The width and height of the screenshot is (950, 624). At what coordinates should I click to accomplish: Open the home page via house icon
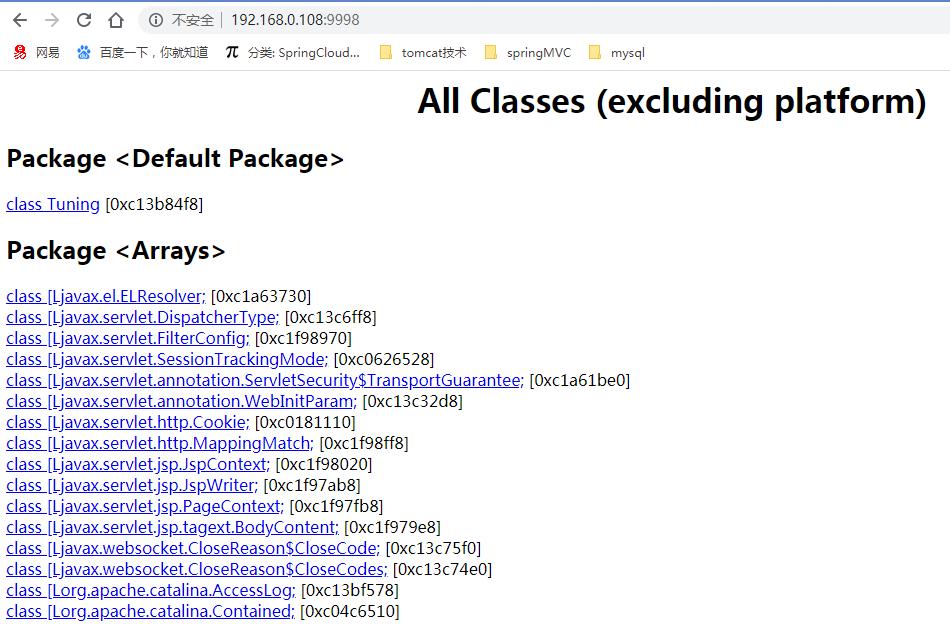point(116,20)
